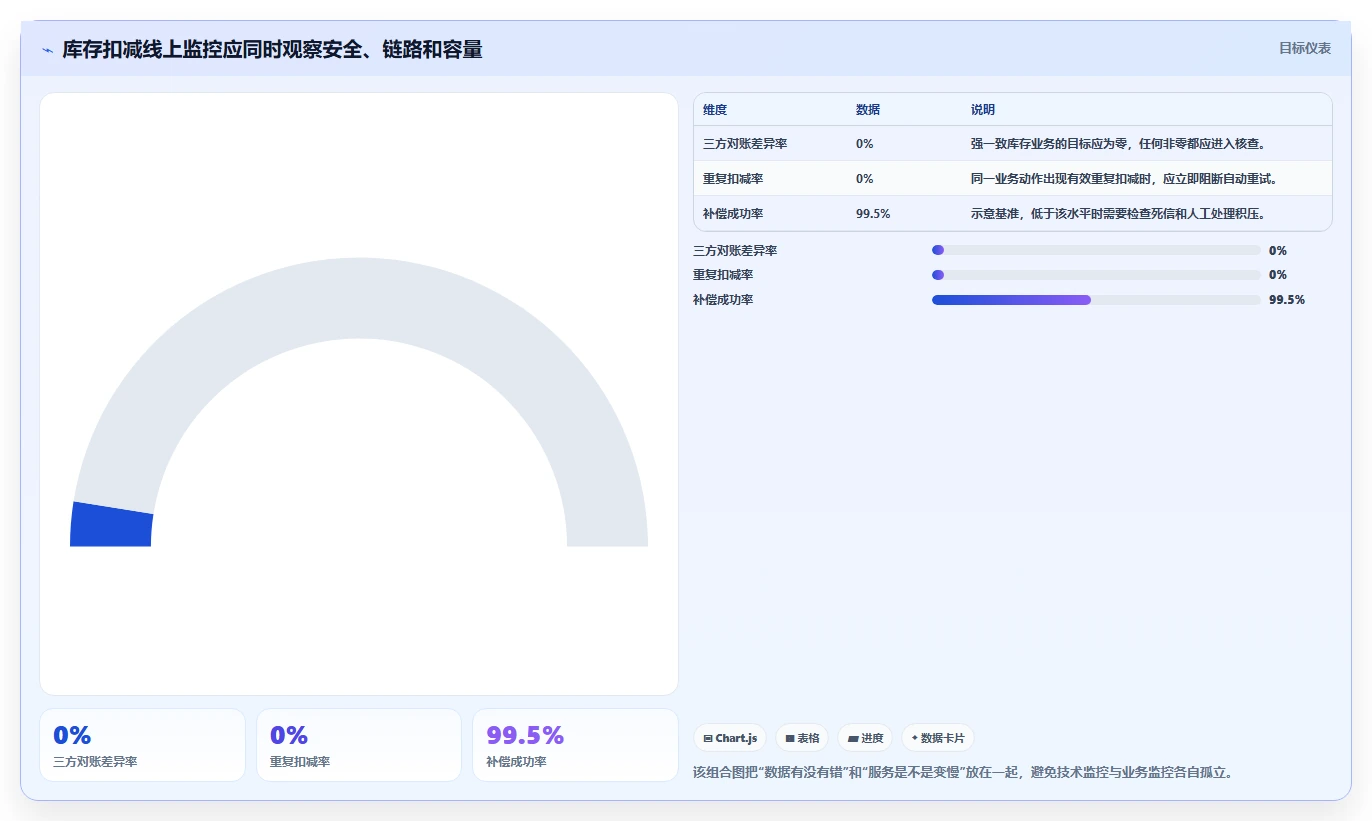Click the 0% value beside the 三方对账差异率 progress bar

tap(1278, 251)
